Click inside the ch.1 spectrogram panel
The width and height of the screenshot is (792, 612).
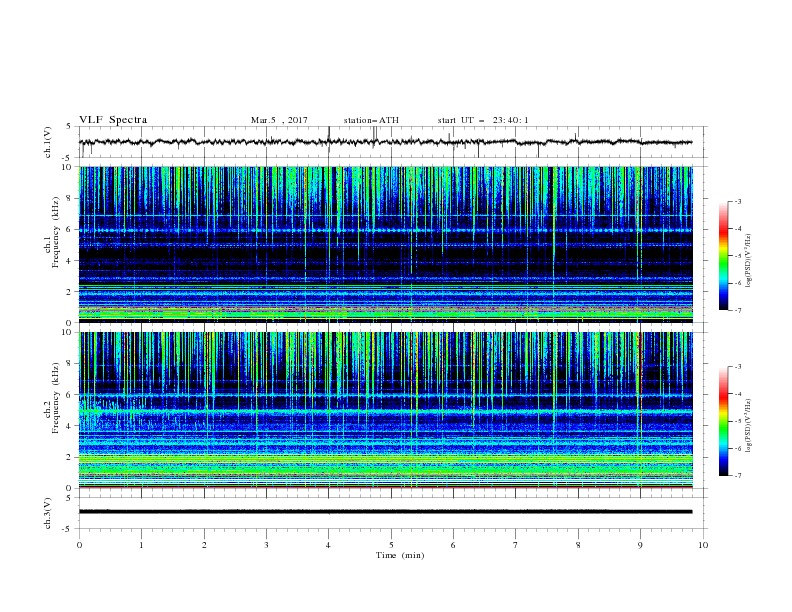click(386, 244)
